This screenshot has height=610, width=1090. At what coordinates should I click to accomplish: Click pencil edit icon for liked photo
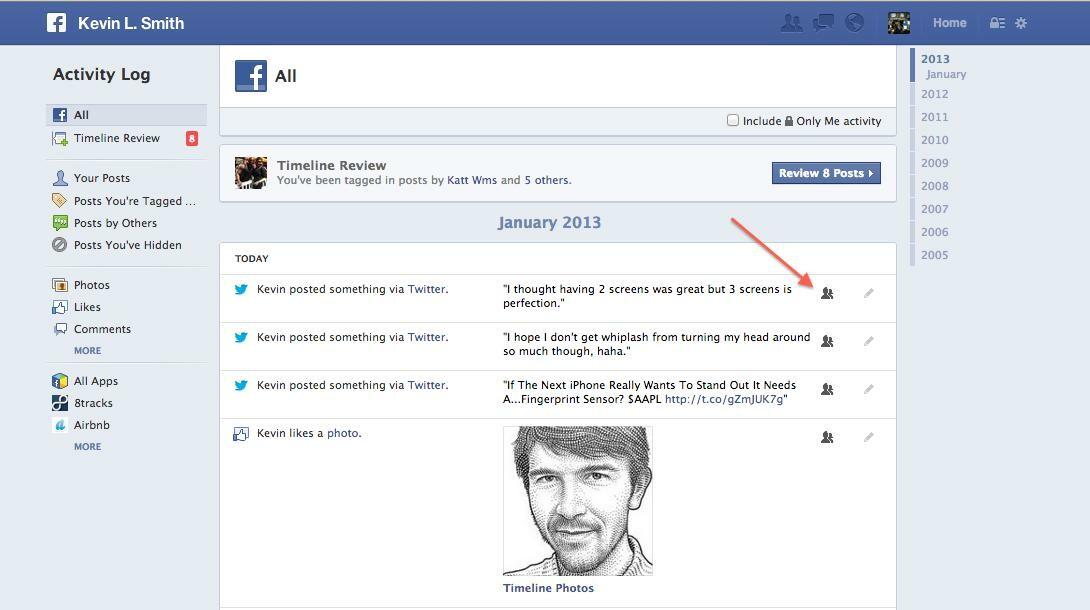pos(868,437)
